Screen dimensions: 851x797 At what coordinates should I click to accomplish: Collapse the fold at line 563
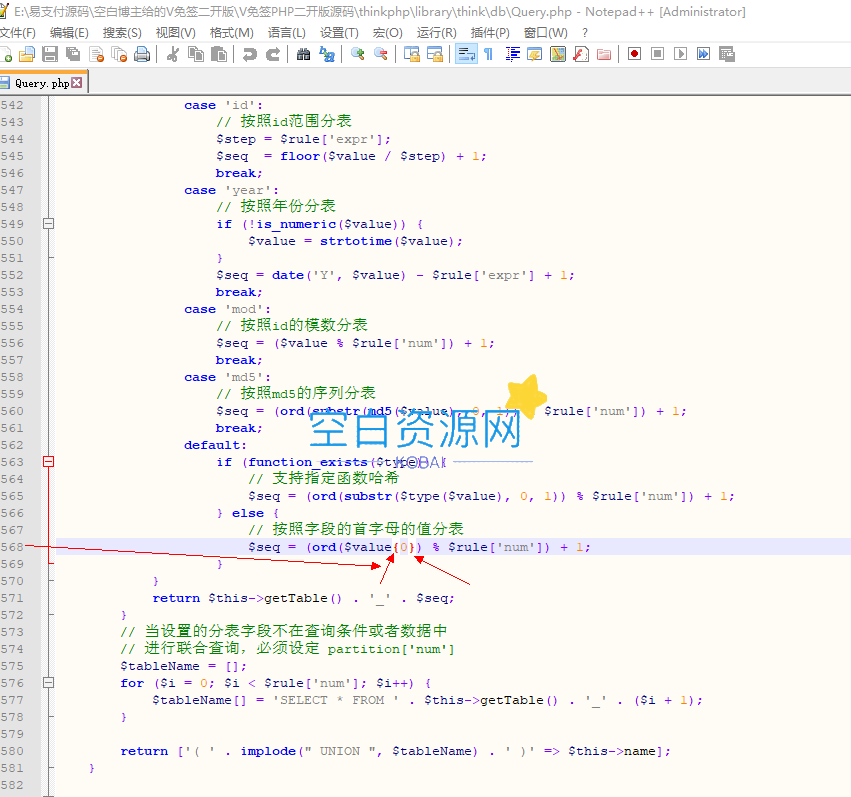click(x=47, y=462)
